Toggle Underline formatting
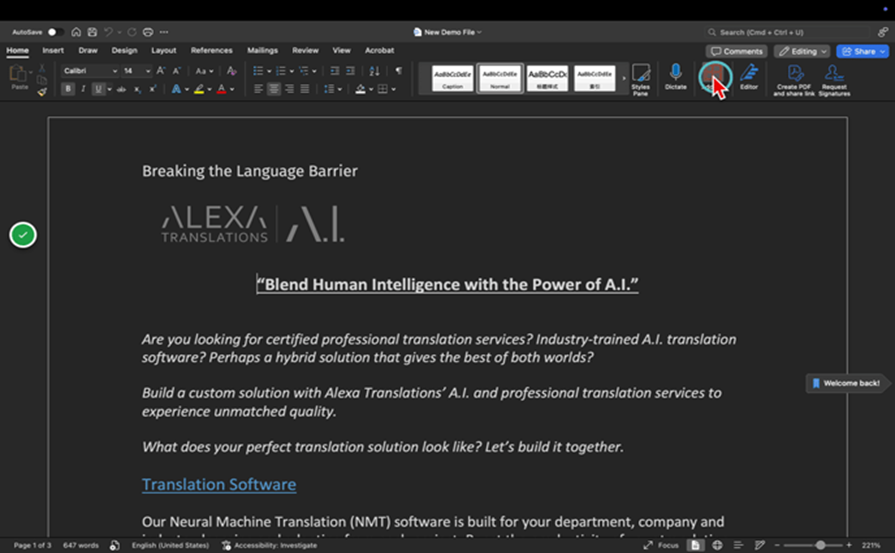This screenshot has width=895, height=553. (98, 89)
